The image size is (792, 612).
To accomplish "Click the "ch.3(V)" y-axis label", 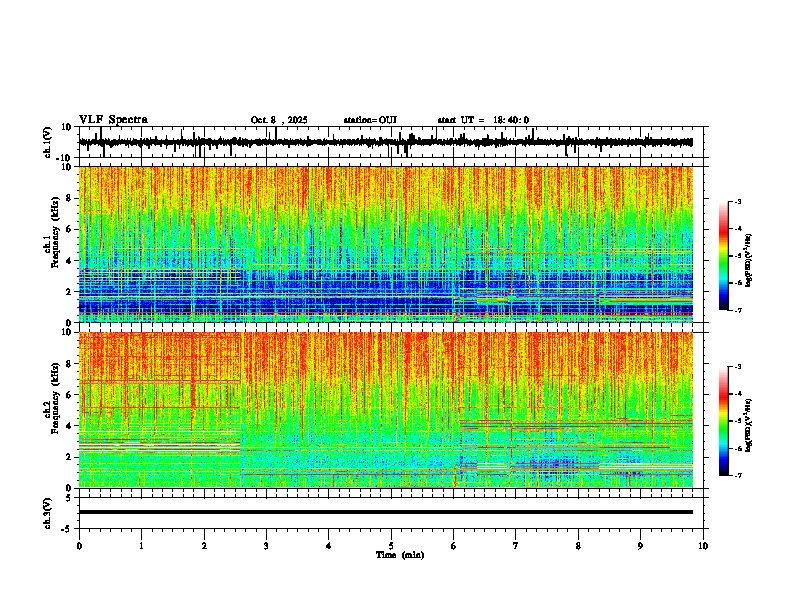I will tap(48, 513).
